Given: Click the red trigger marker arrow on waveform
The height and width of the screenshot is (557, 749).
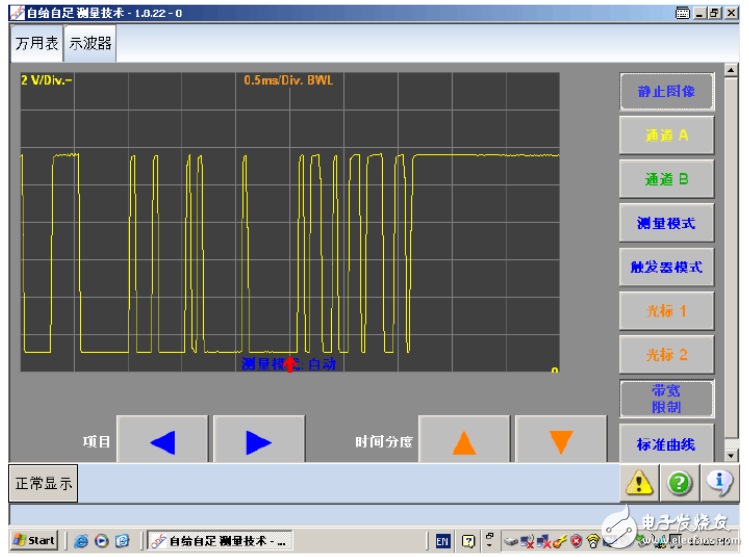Looking at the screenshot, I should click(290, 364).
